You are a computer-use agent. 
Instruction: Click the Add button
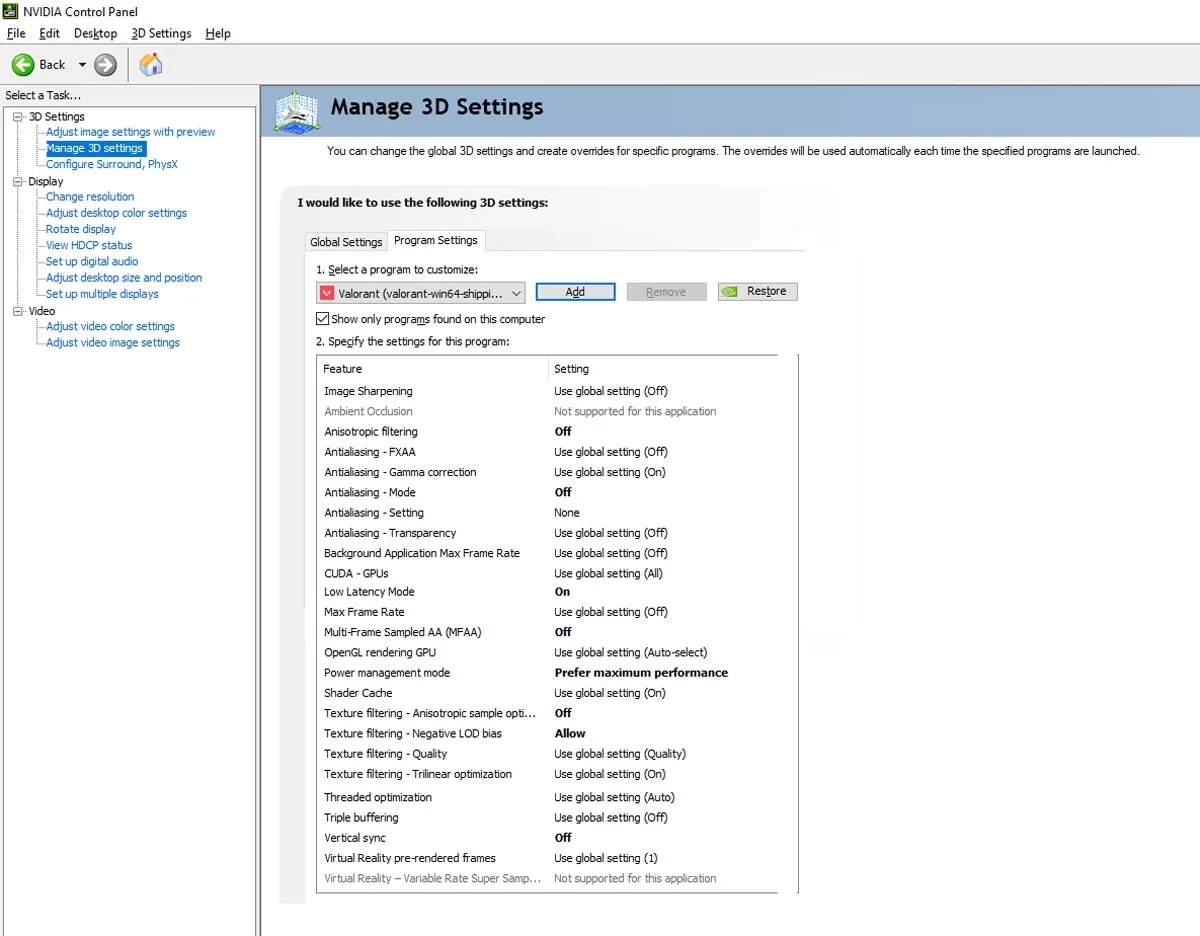click(x=575, y=292)
